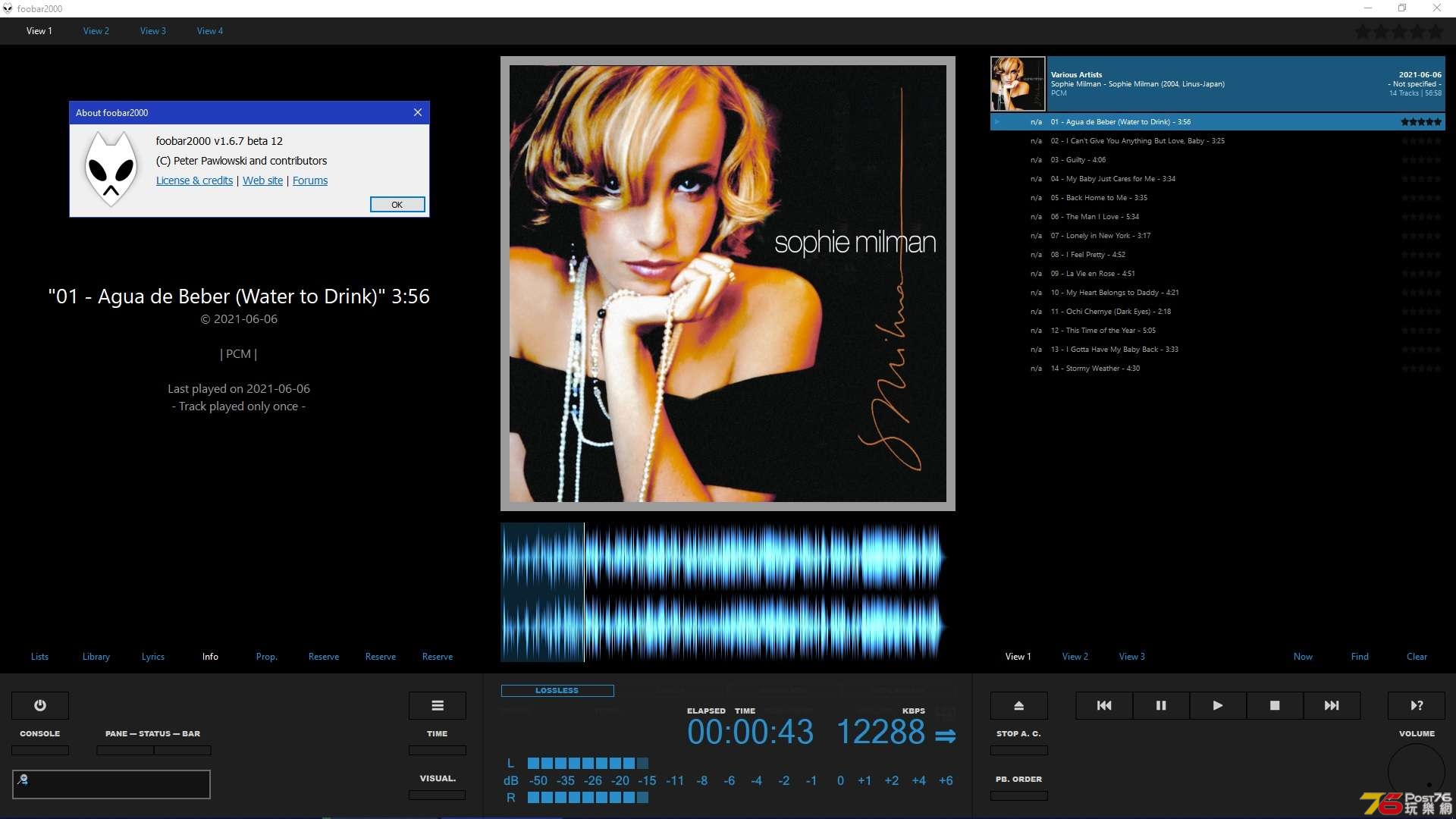Click the rating stars in the top-right corner
This screenshot has height=819, width=1456.
tap(1399, 32)
